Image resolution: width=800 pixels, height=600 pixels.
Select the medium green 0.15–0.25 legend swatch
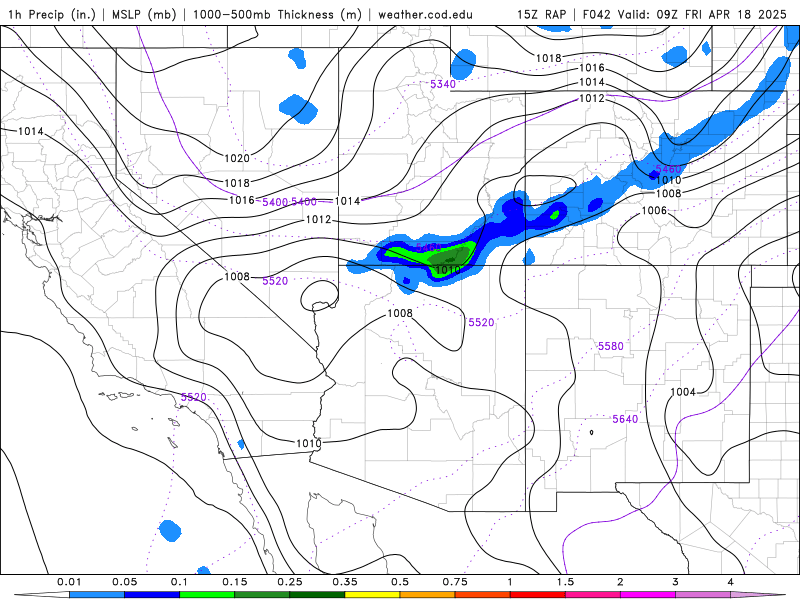(262, 595)
